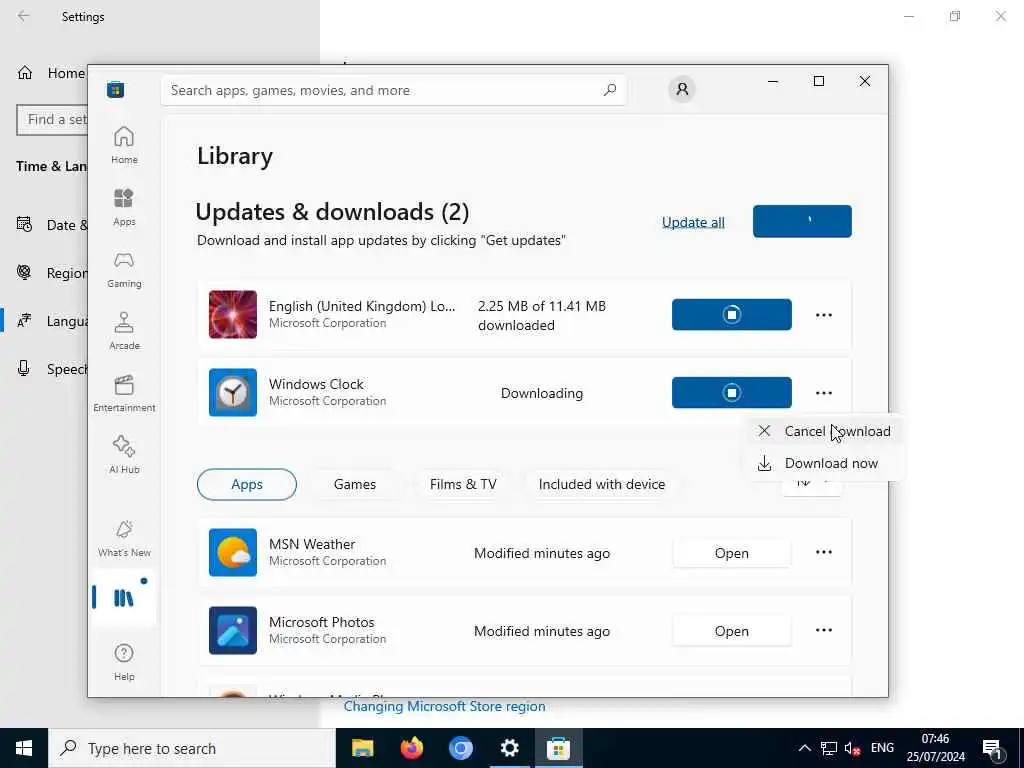Open File Explorer from the taskbar

(362, 748)
